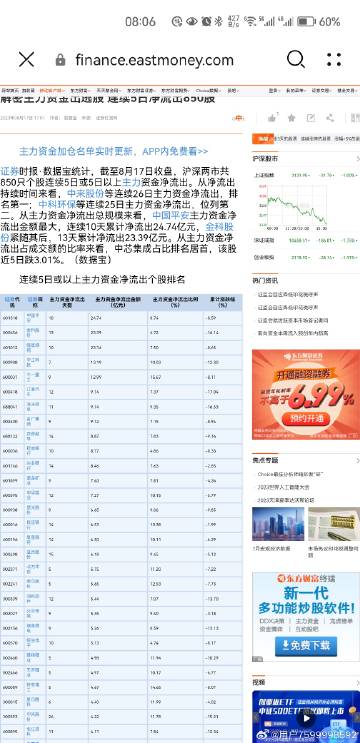Tap the Bluetooth status icon
This screenshot has height=743, width=360.
219,22
